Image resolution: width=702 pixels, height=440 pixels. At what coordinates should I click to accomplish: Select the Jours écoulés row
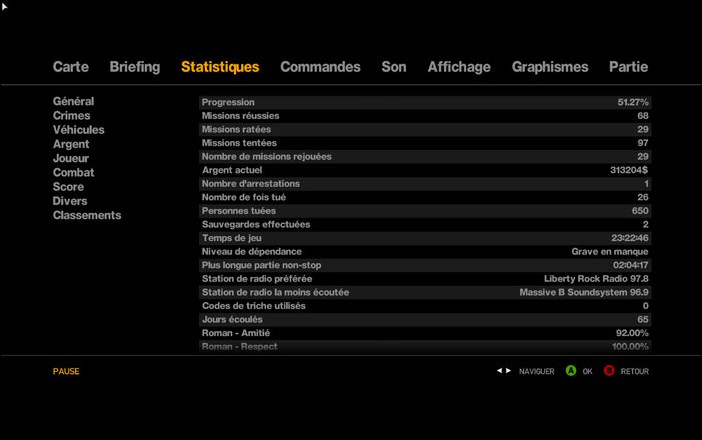(425, 319)
